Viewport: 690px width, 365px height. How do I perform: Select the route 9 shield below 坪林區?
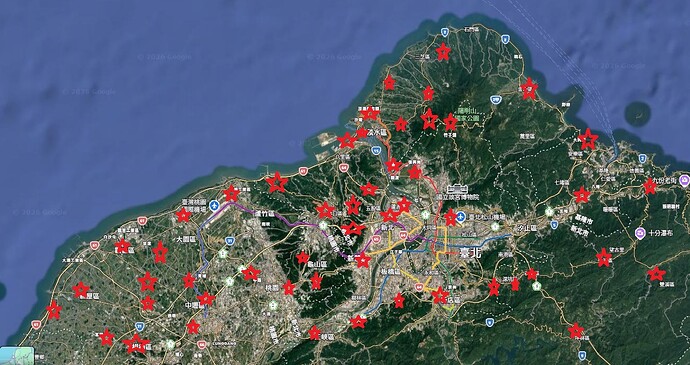point(583,354)
